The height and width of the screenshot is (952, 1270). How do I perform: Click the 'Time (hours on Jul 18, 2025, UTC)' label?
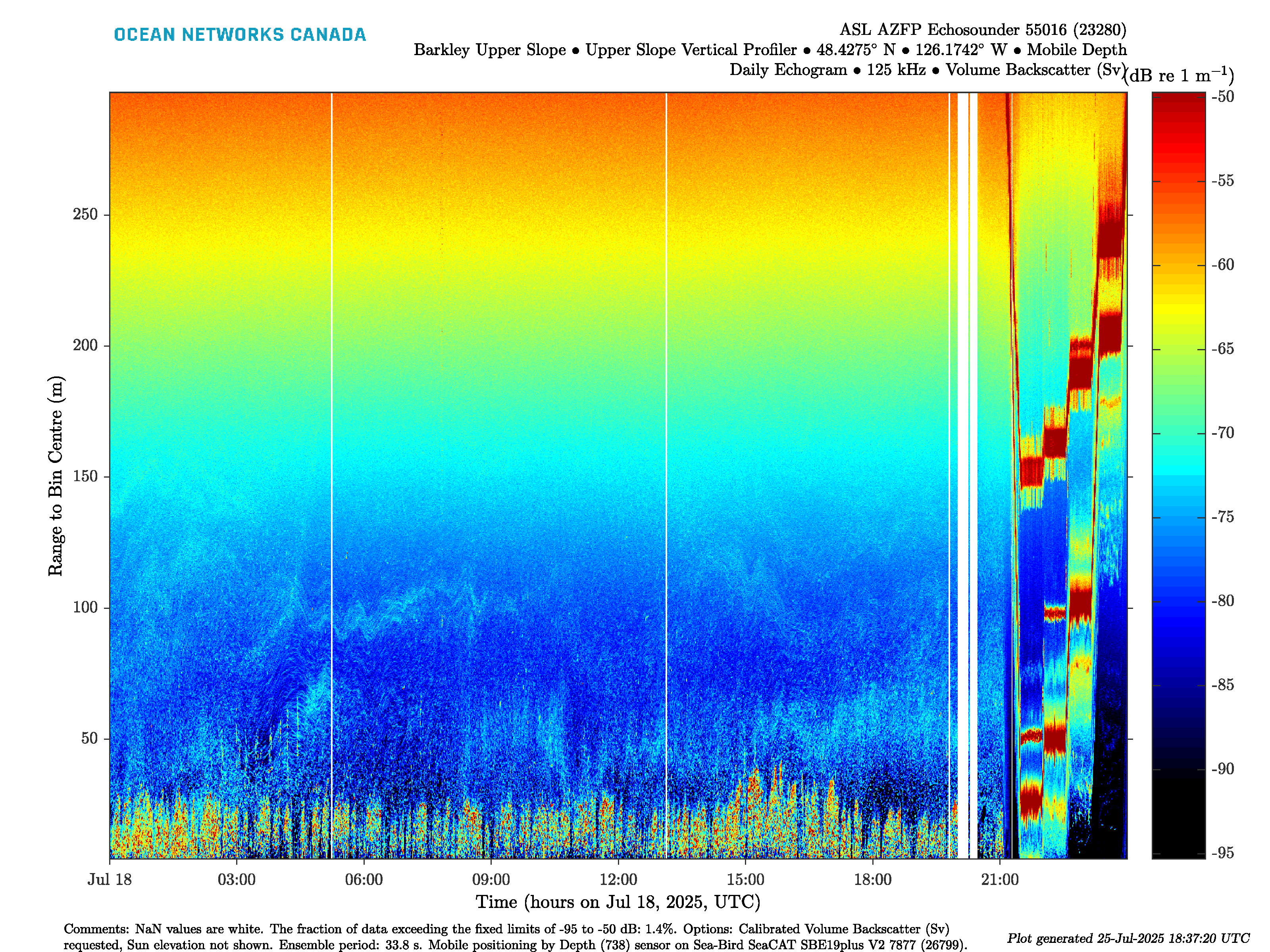point(618,903)
